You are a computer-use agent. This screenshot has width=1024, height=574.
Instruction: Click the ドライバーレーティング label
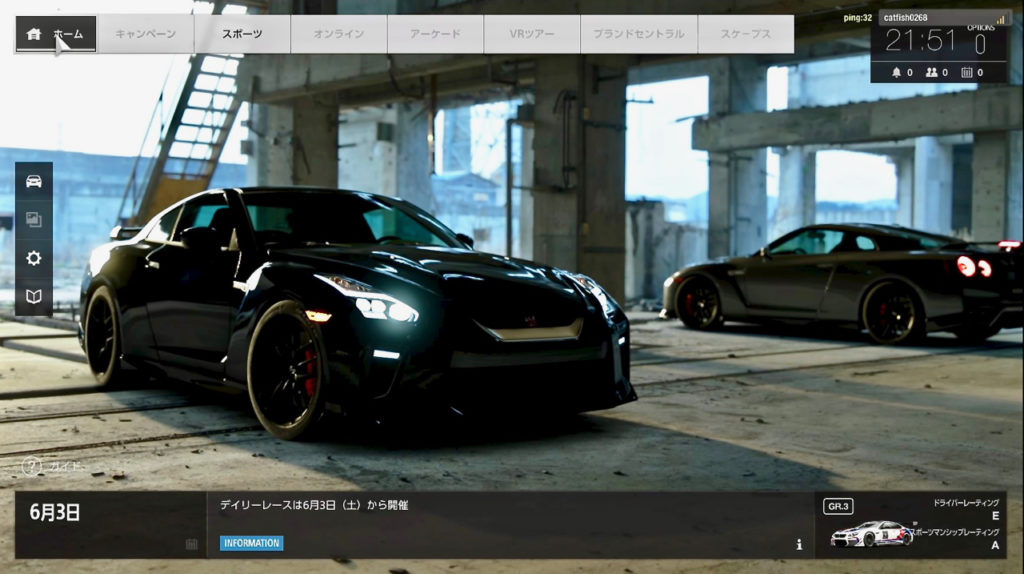click(966, 503)
